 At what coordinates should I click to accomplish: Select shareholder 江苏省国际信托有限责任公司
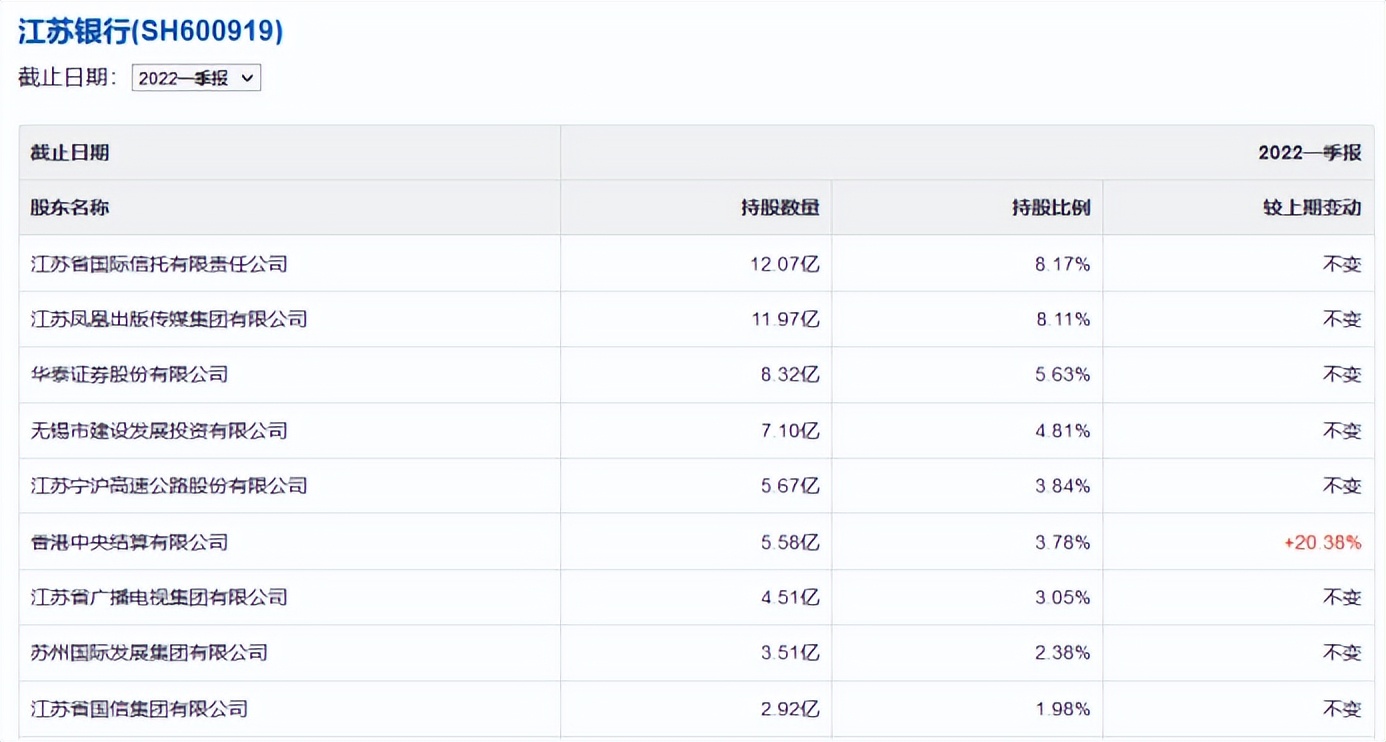(x=159, y=264)
